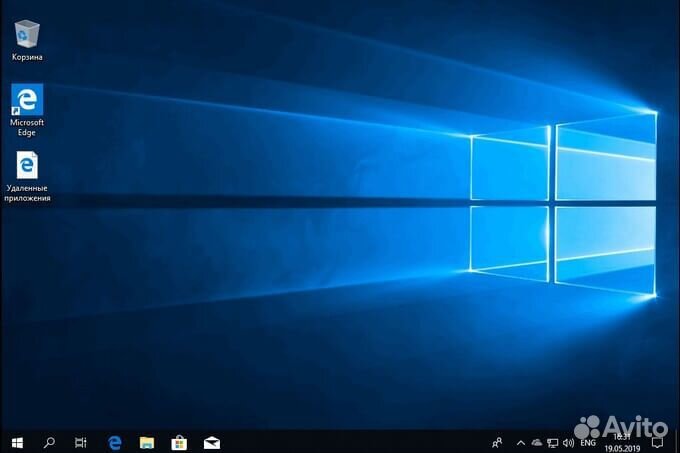Open File Explorer from the taskbar

click(x=147, y=443)
